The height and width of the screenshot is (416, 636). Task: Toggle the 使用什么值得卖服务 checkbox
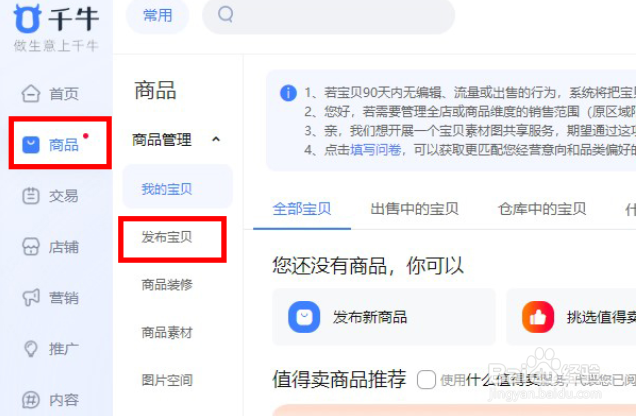click(426, 380)
